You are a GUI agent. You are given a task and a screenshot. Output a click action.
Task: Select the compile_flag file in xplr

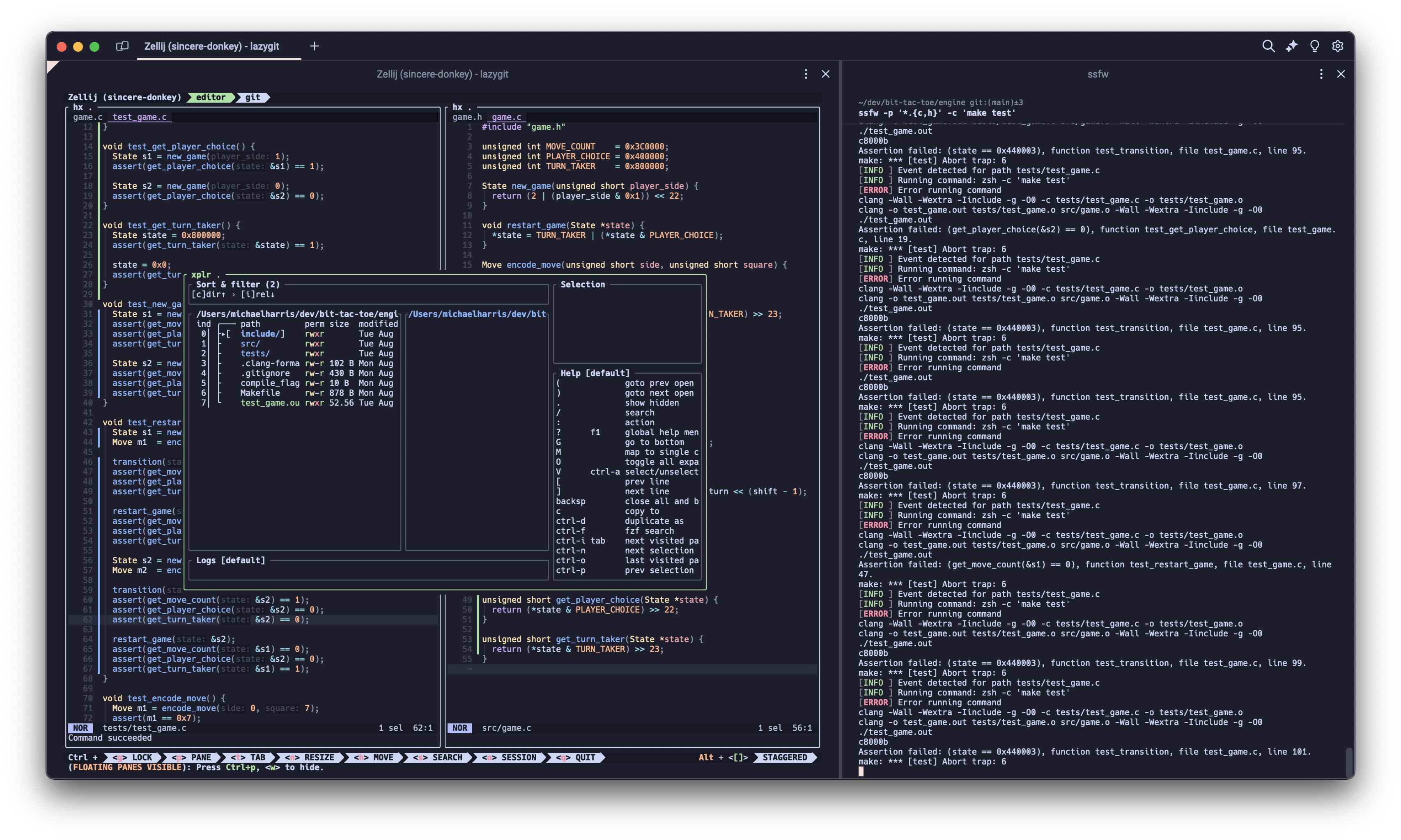coord(269,383)
